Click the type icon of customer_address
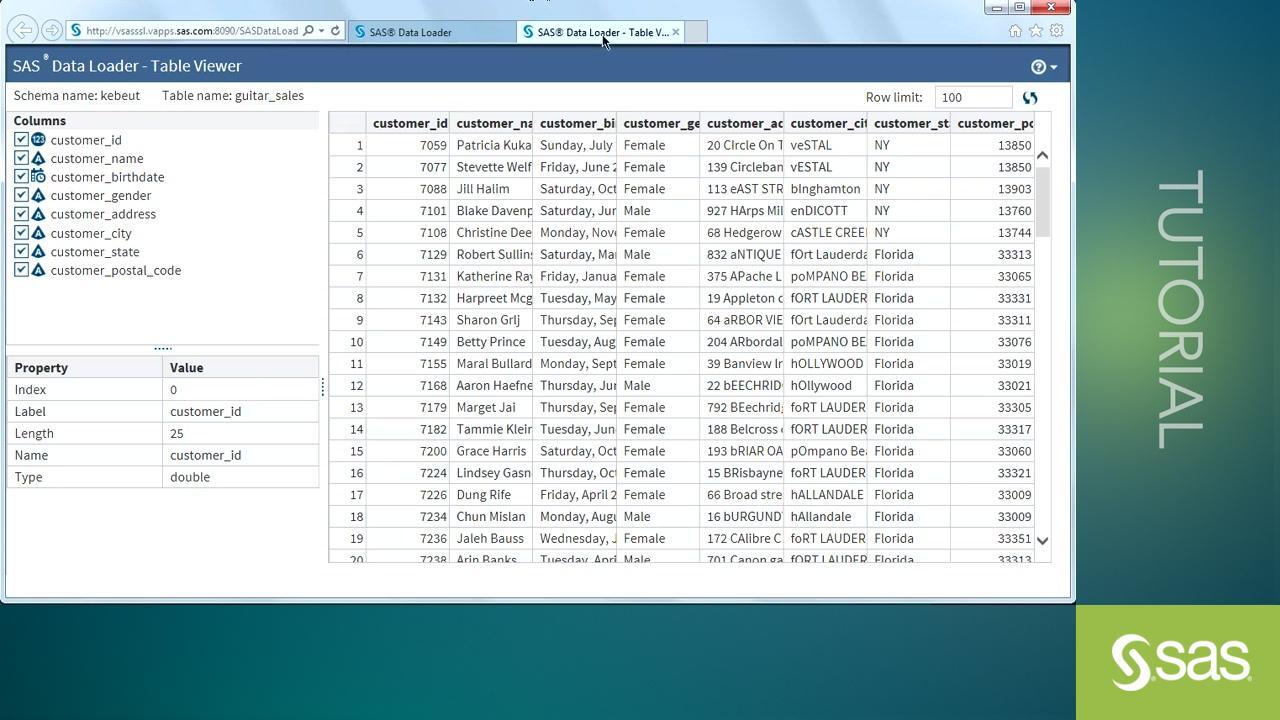1280x720 pixels. 38,214
